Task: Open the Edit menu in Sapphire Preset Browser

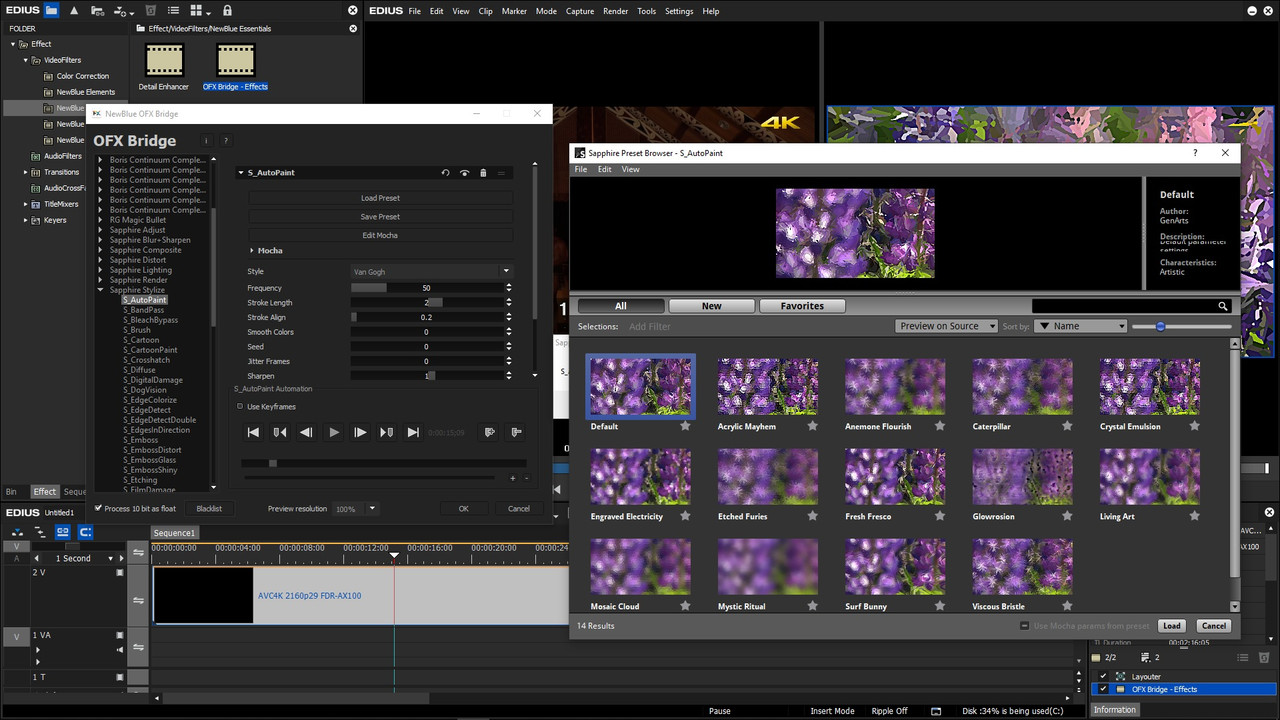Action: (605, 169)
